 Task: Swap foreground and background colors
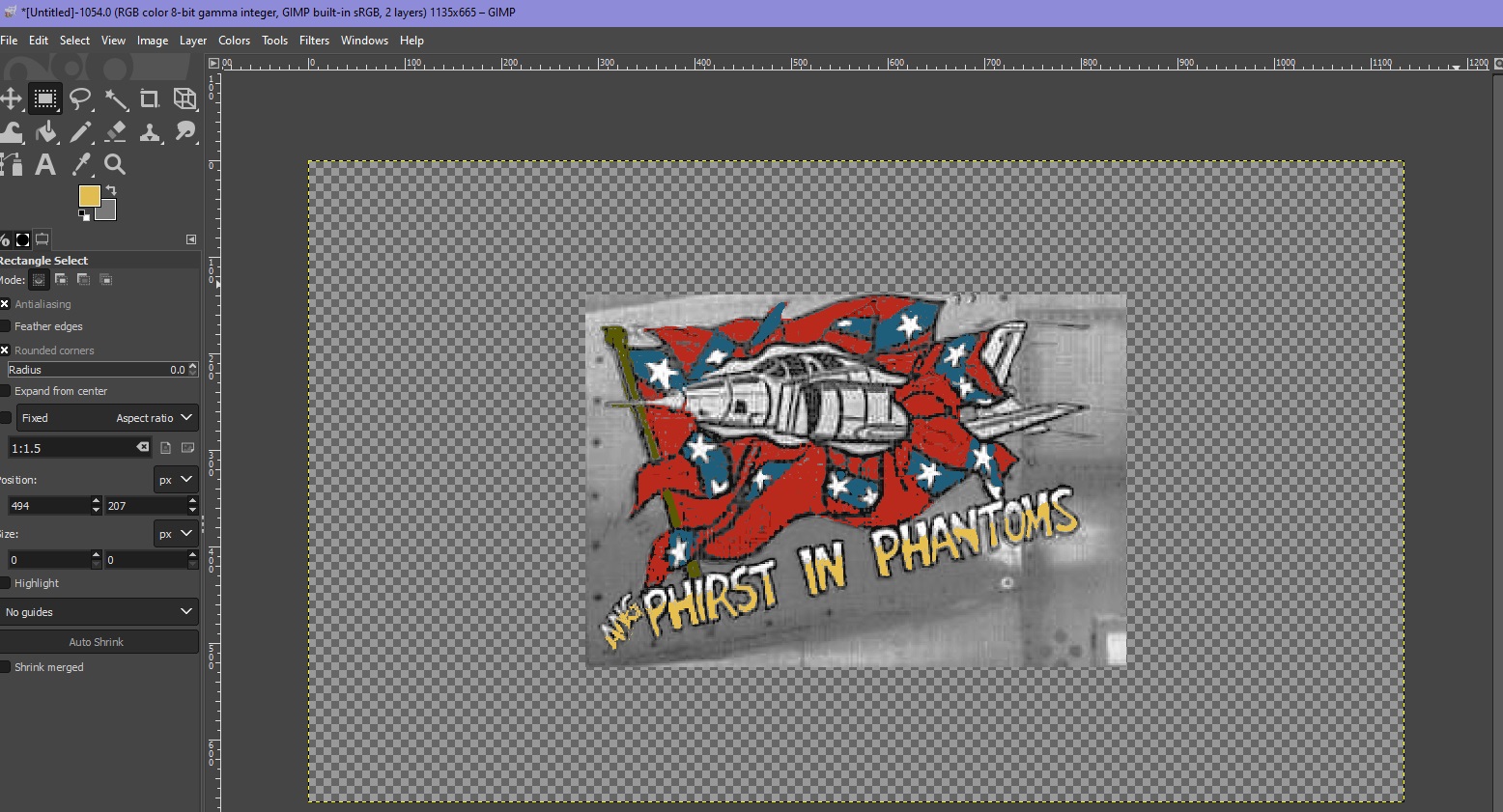tap(111, 190)
